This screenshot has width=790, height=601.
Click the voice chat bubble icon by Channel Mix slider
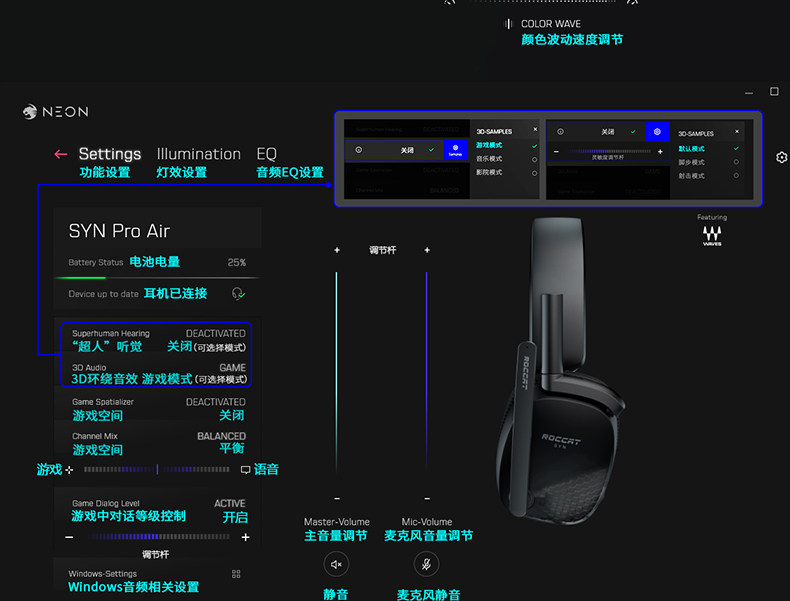pyautogui.click(x=245, y=470)
